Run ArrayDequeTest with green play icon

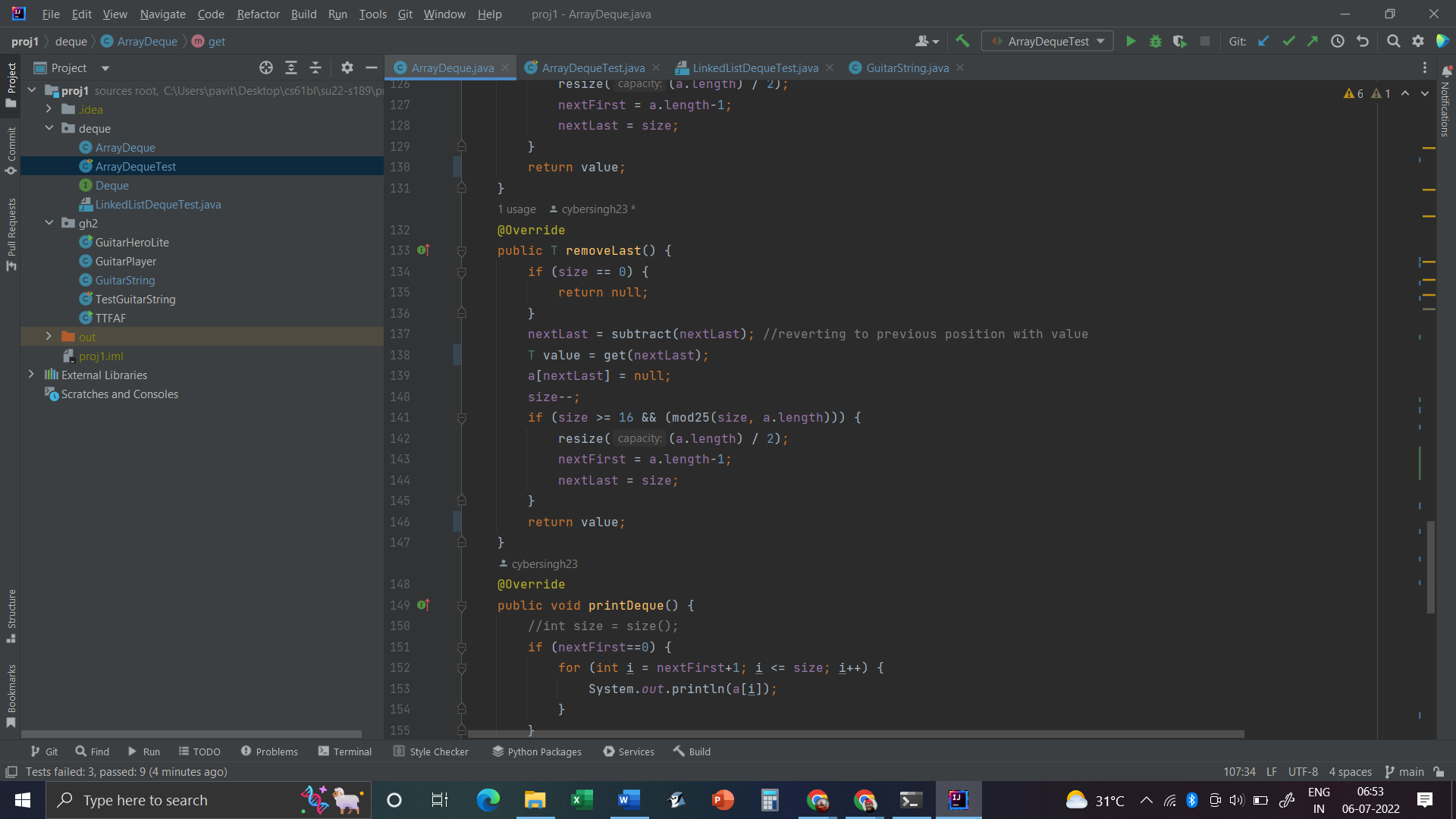click(1131, 42)
